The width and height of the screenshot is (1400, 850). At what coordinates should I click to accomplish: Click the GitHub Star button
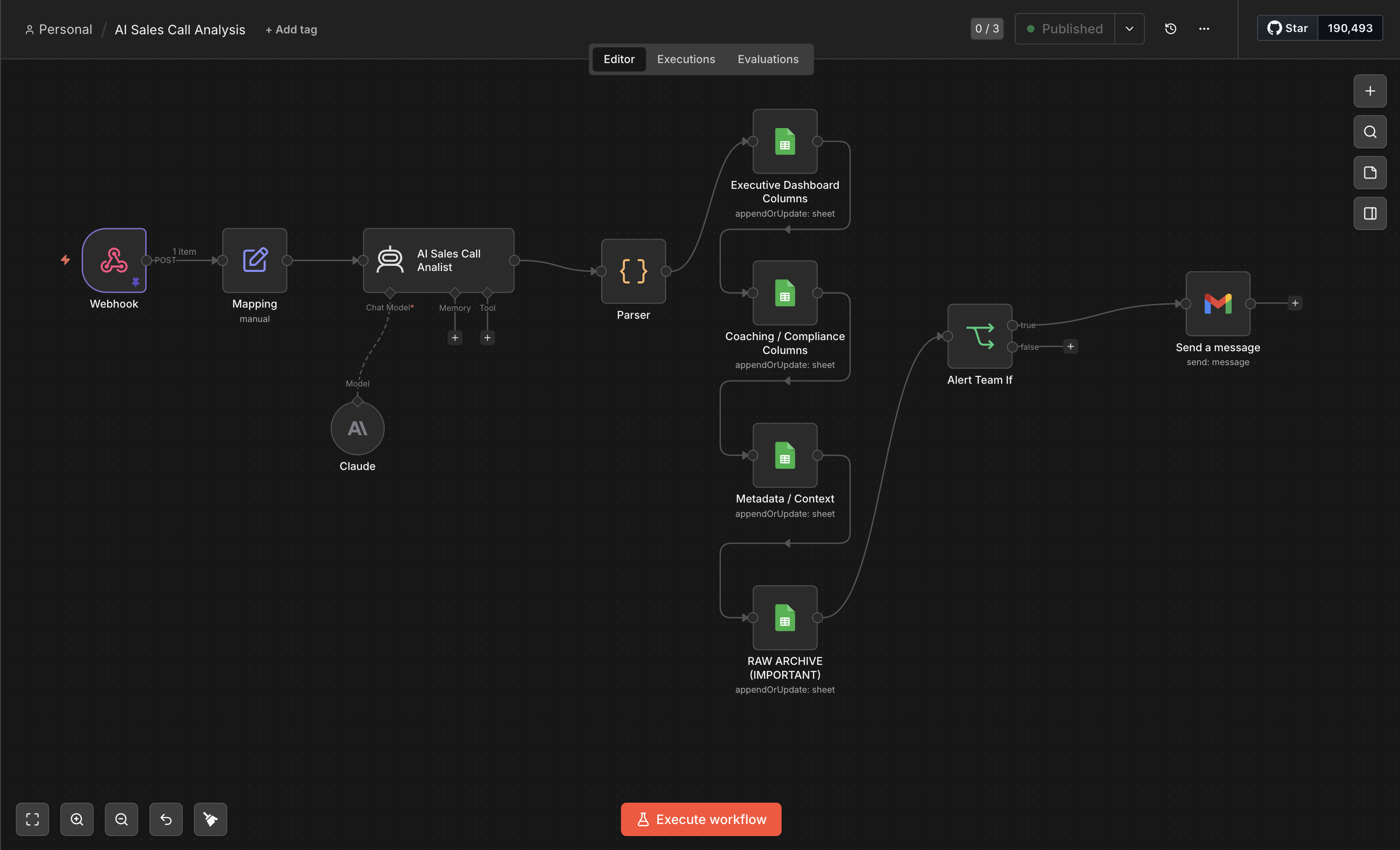(x=1287, y=28)
